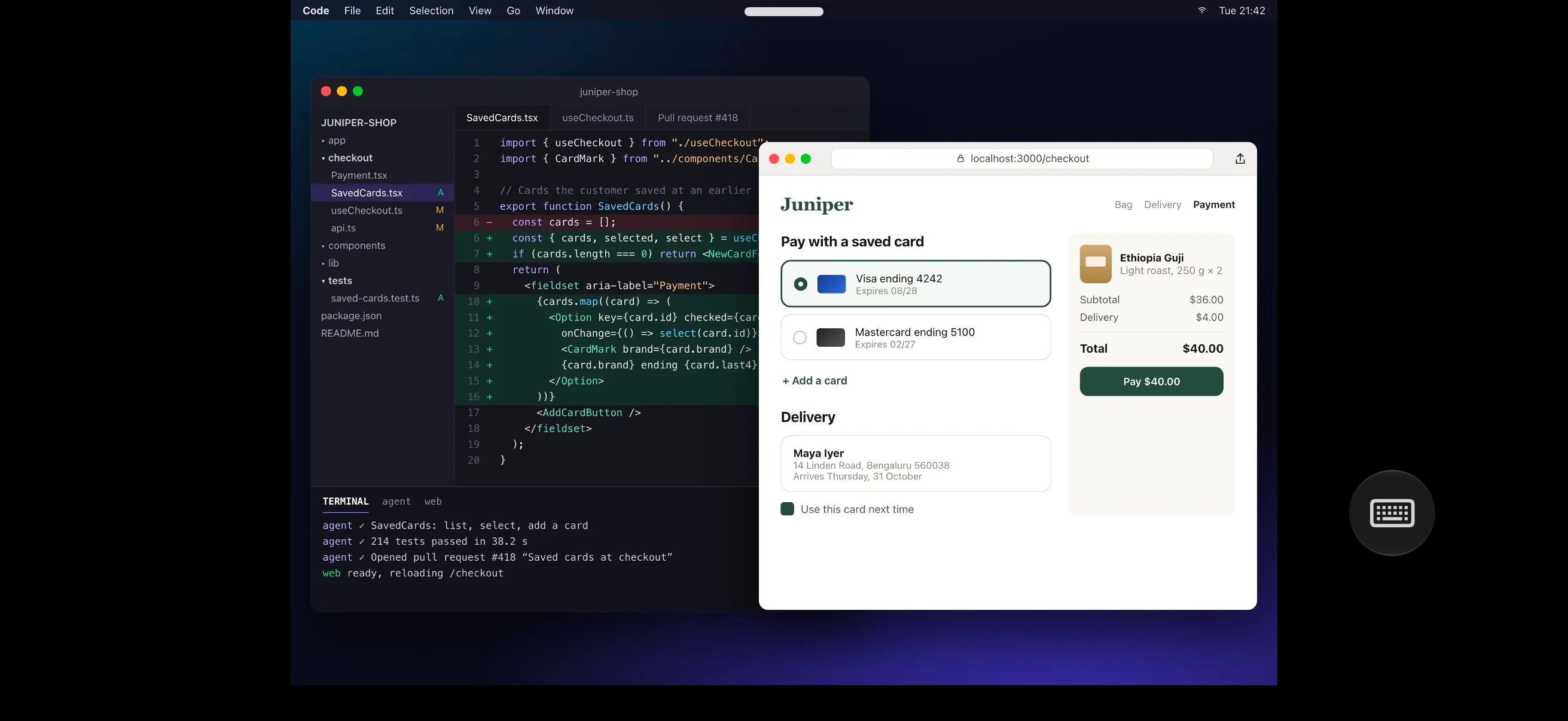Click the blue Visa card icon
Image resolution: width=1568 pixels, height=721 pixels.
click(x=831, y=284)
